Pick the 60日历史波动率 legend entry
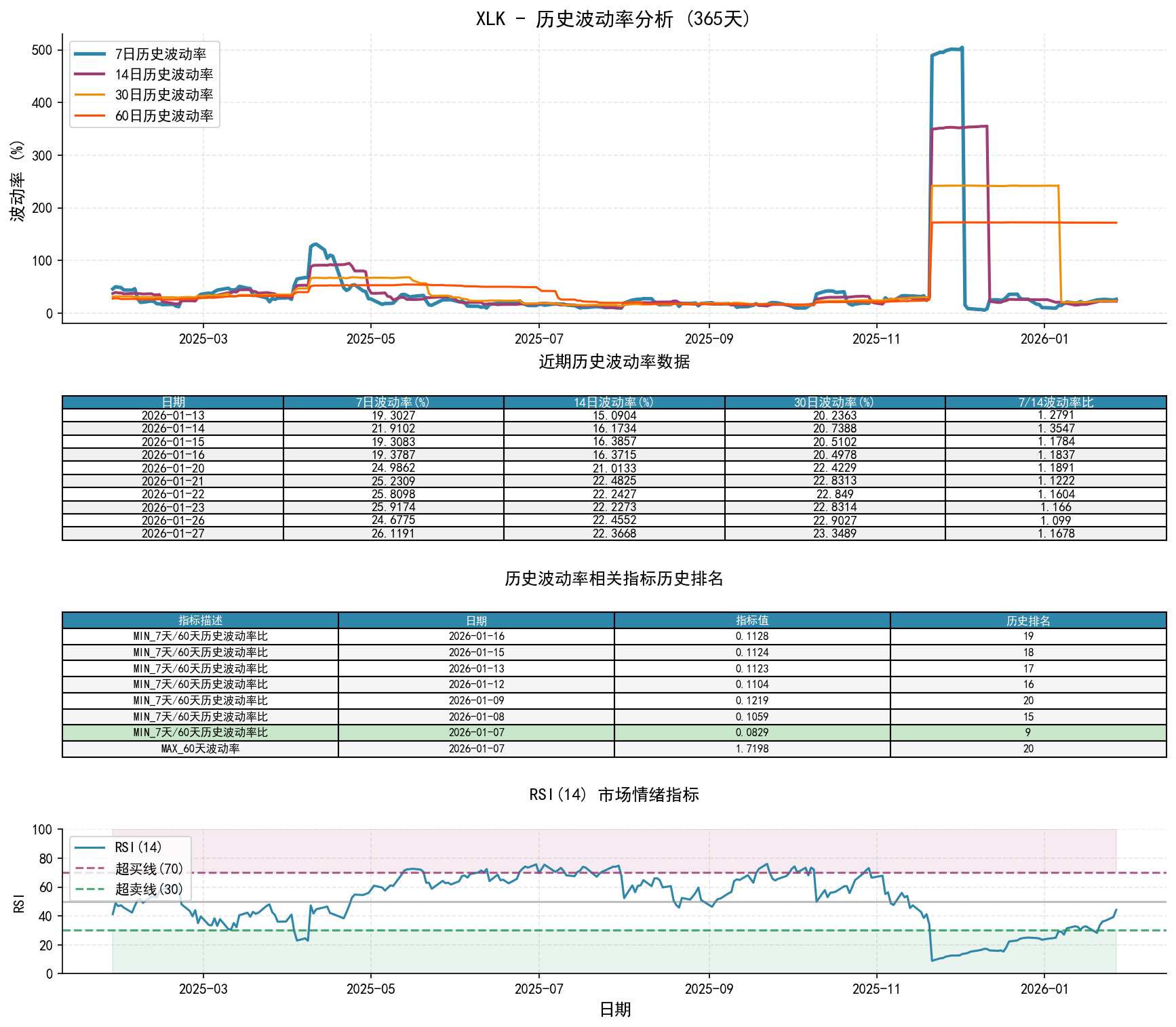This screenshot has height=1027, width=1176. click(163, 116)
